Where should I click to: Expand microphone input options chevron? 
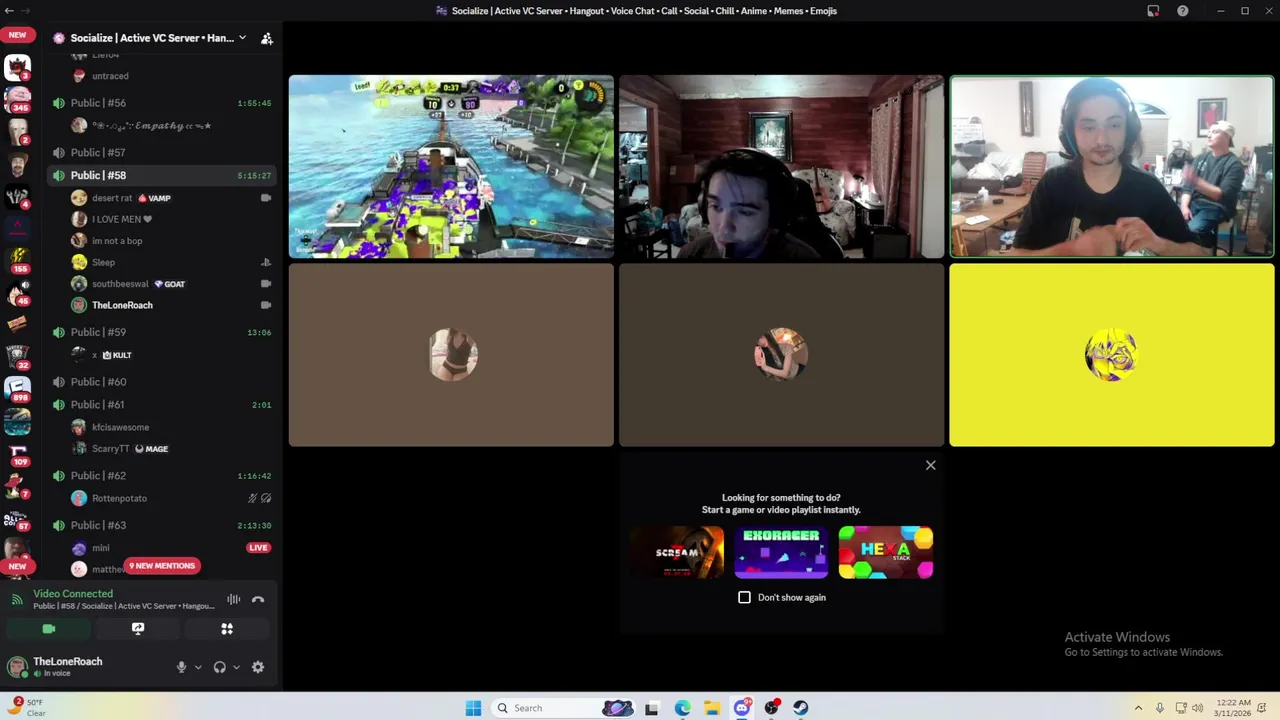click(x=198, y=667)
